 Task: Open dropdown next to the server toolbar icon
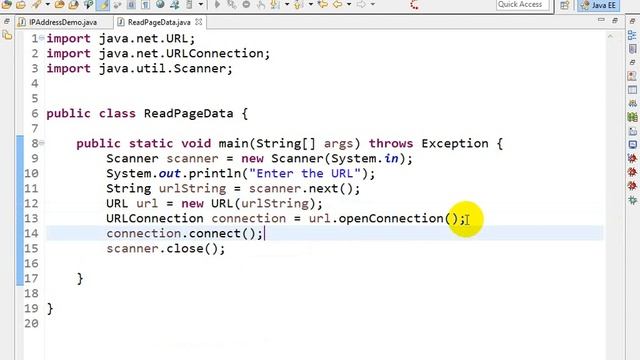201,5
